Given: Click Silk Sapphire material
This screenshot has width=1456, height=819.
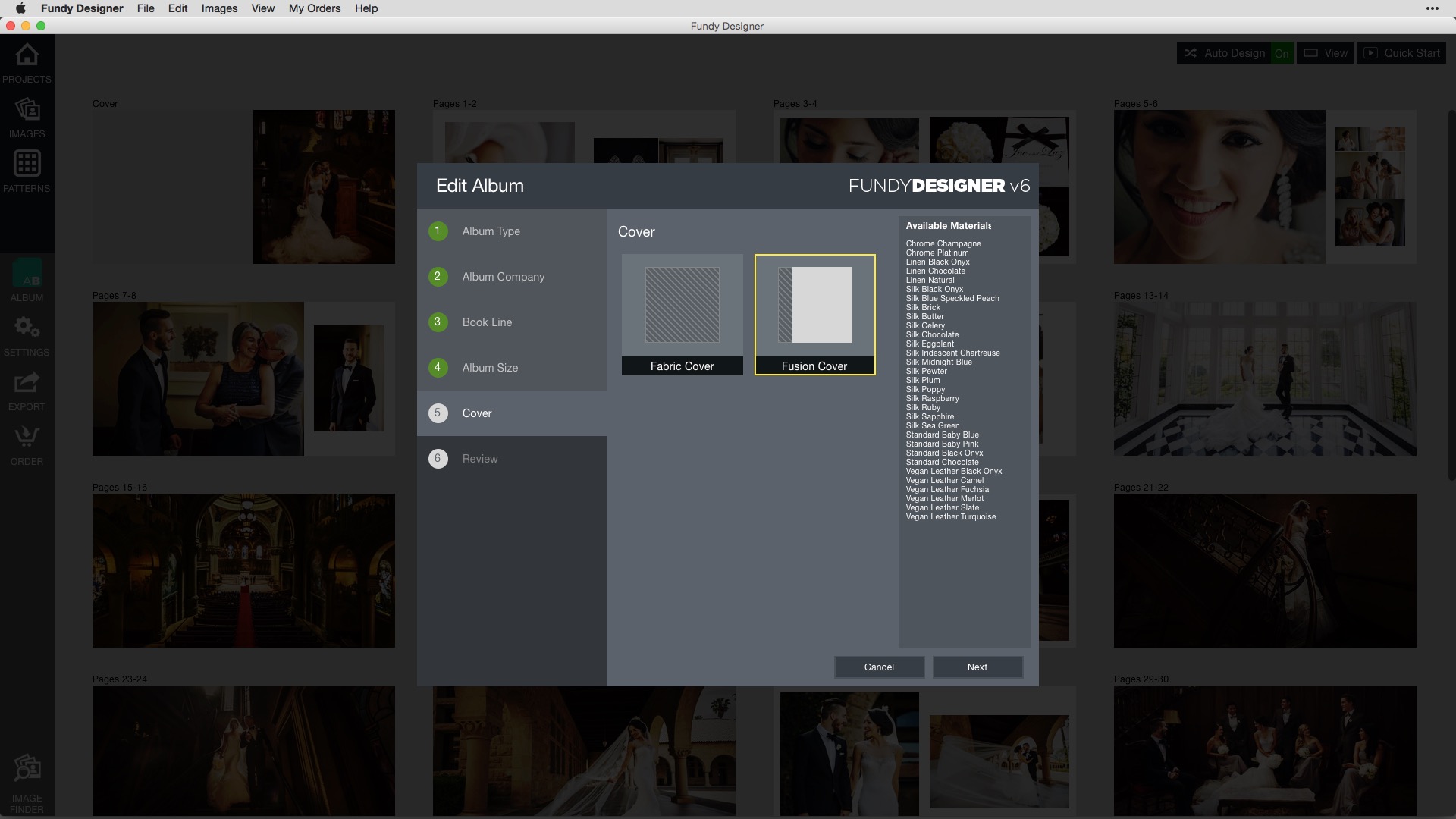Looking at the screenshot, I should [930, 416].
